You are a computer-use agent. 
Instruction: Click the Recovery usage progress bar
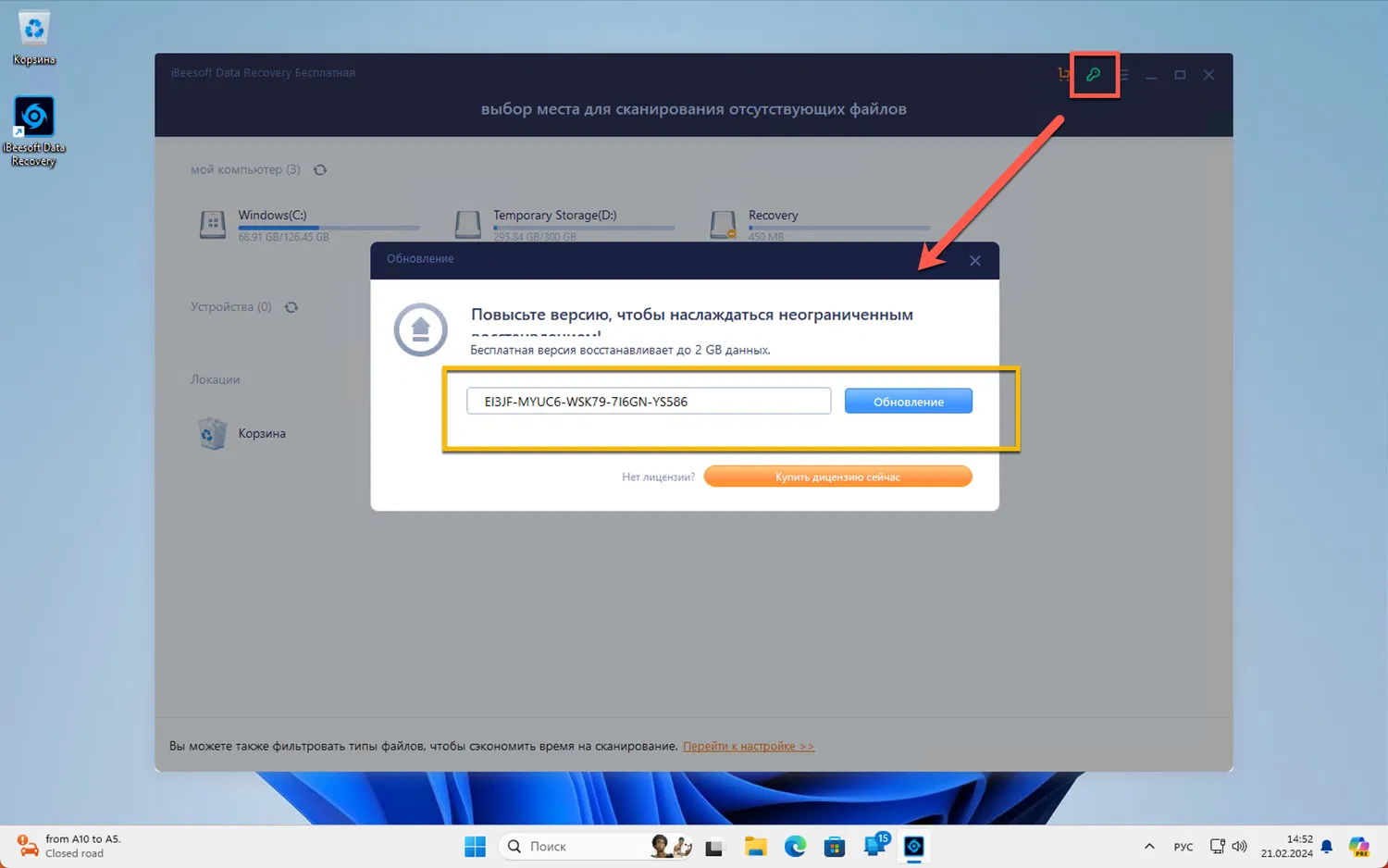[x=839, y=228]
